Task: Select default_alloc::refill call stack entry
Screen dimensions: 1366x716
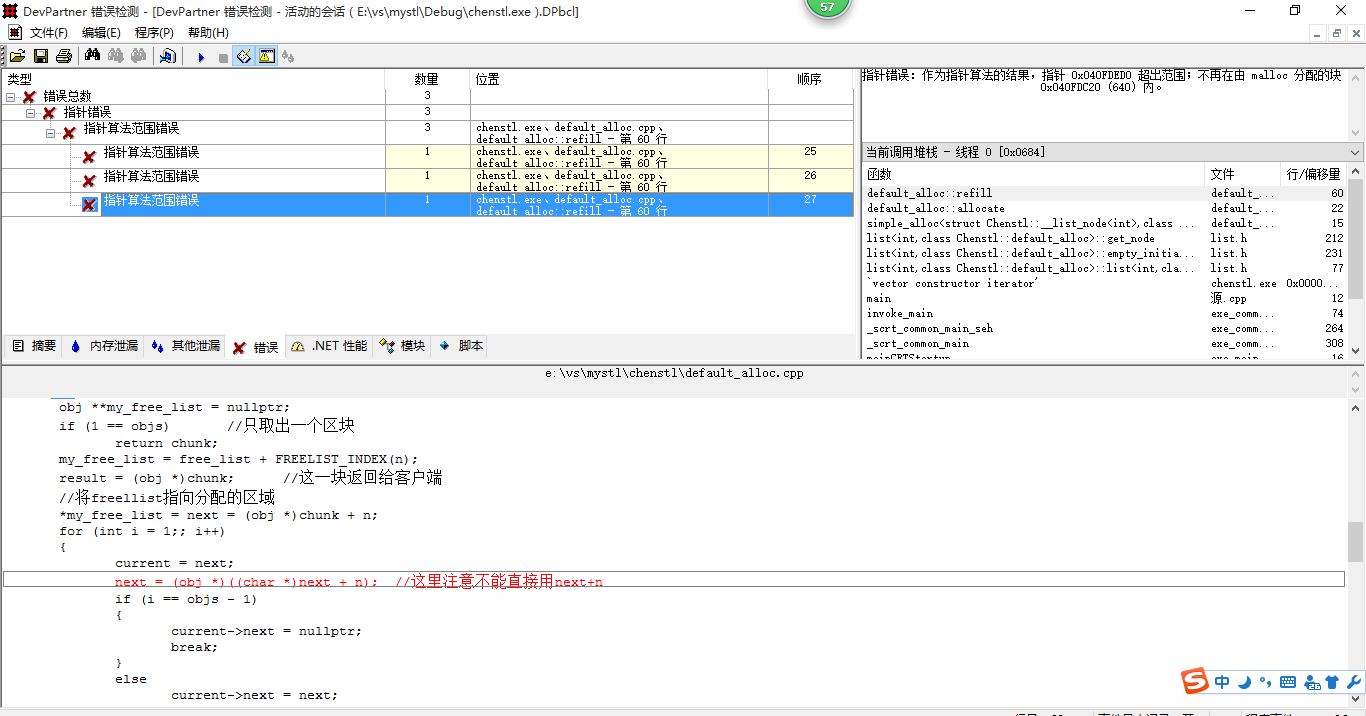Action: [x=1104, y=193]
